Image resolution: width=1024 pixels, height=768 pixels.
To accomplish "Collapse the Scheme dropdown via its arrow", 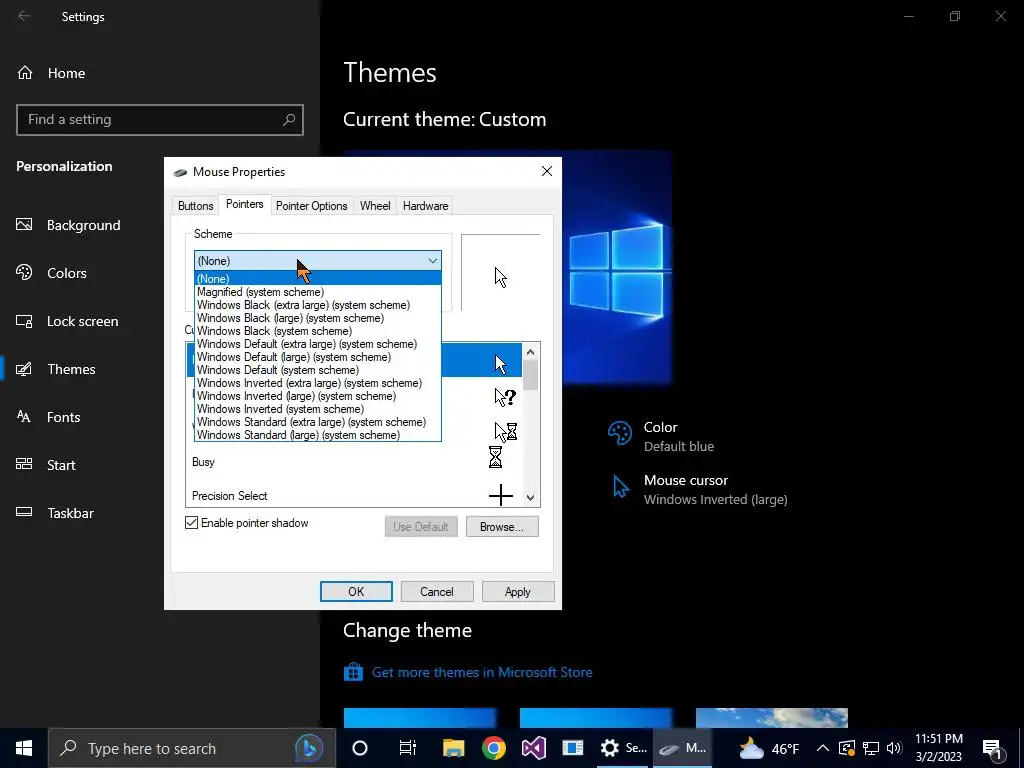I will pyautogui.click(x=432, y=261).
